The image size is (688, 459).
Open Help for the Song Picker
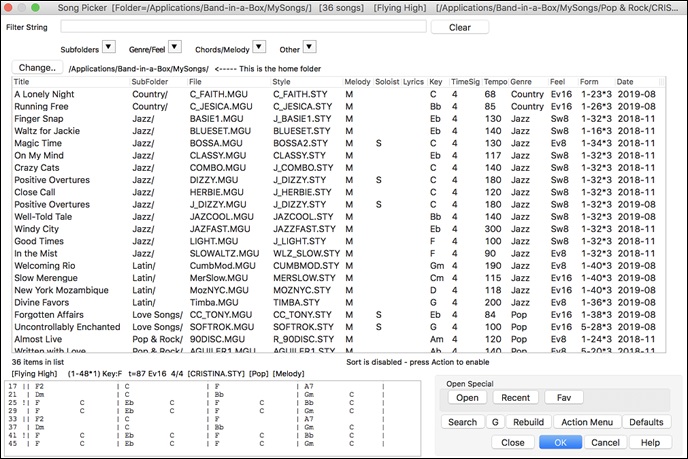coord(650,442)
